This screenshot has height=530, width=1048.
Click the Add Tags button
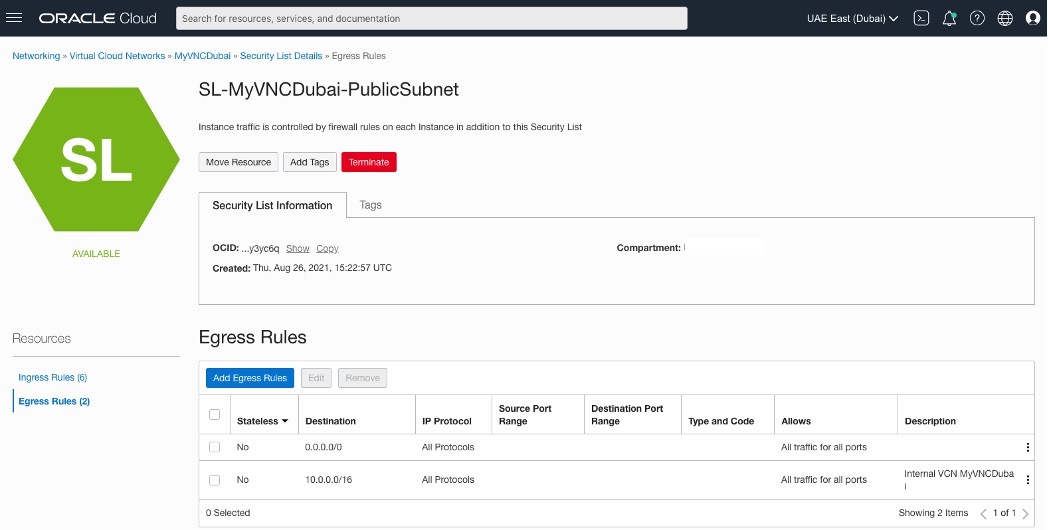tap(309, 162)
